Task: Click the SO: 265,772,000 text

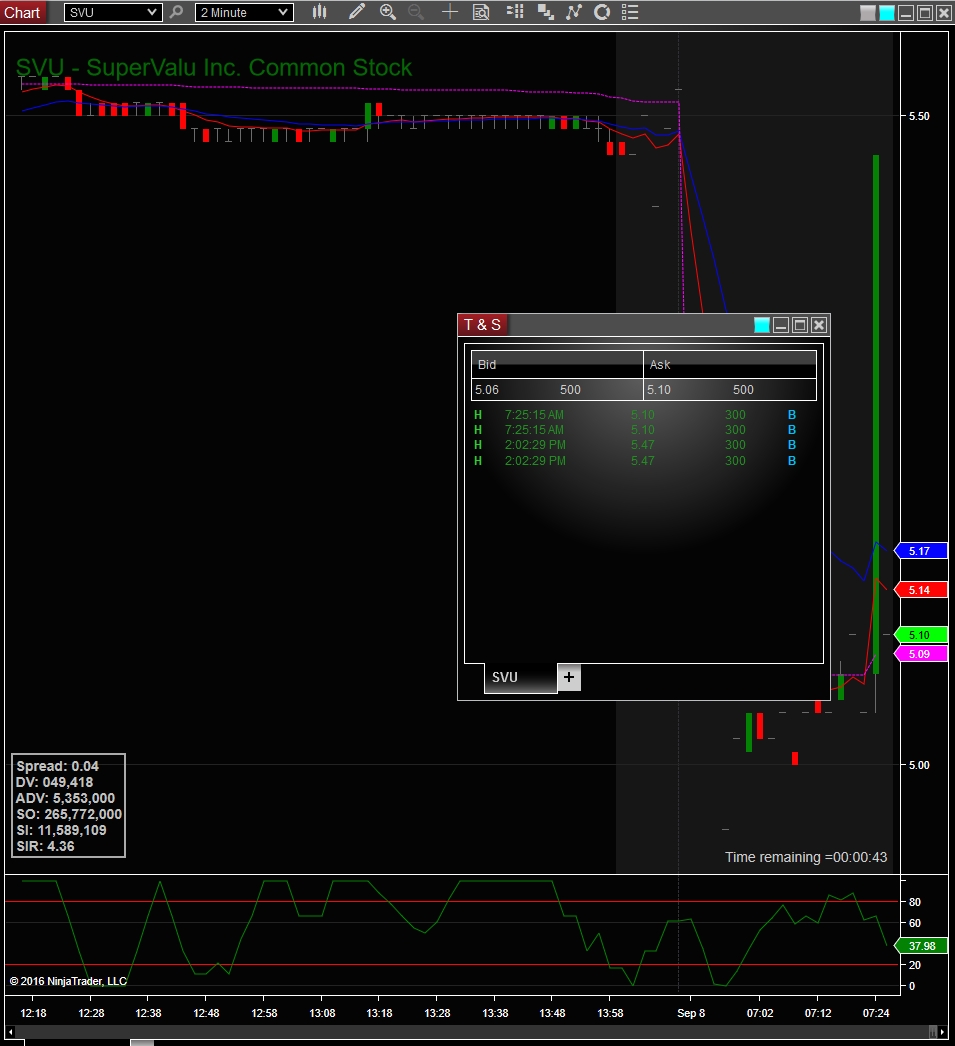Action: (x=69, y=815)
